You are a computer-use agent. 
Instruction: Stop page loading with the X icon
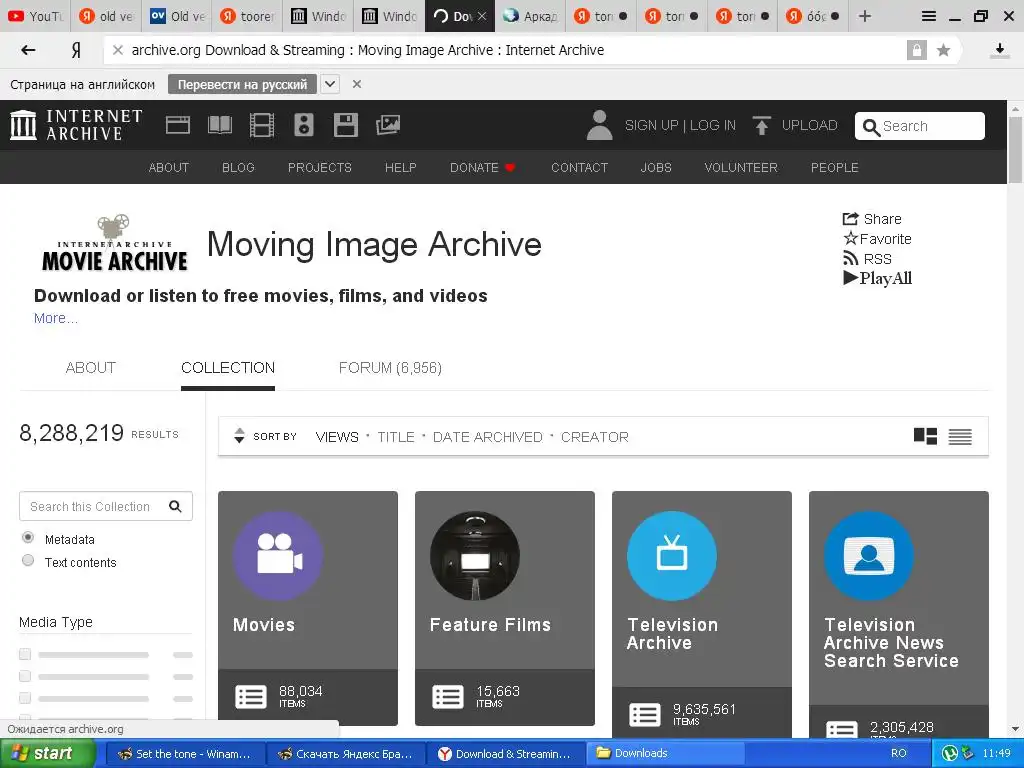pos(118,50)
